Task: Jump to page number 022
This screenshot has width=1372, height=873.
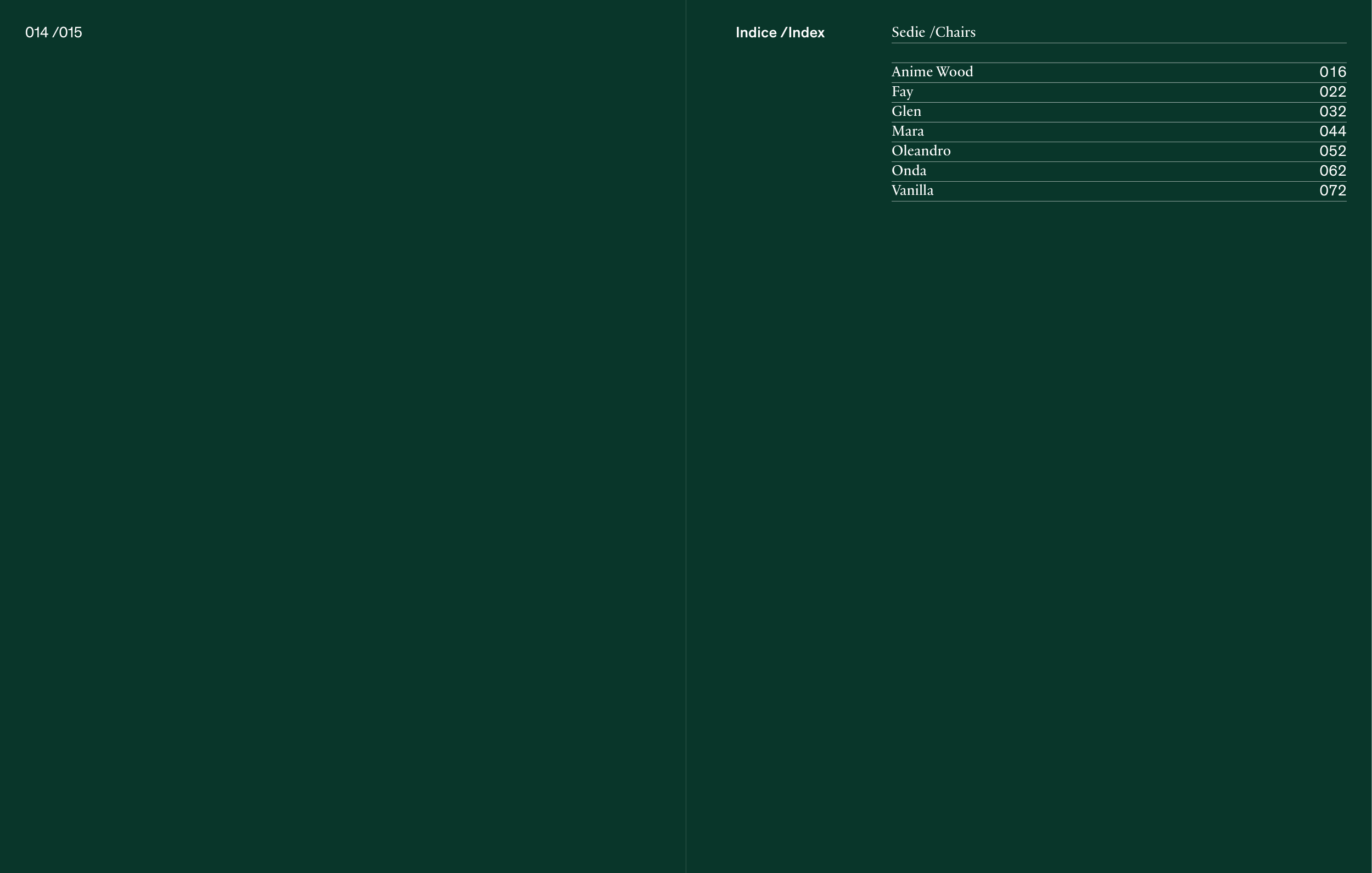Action: [1332, 92]
